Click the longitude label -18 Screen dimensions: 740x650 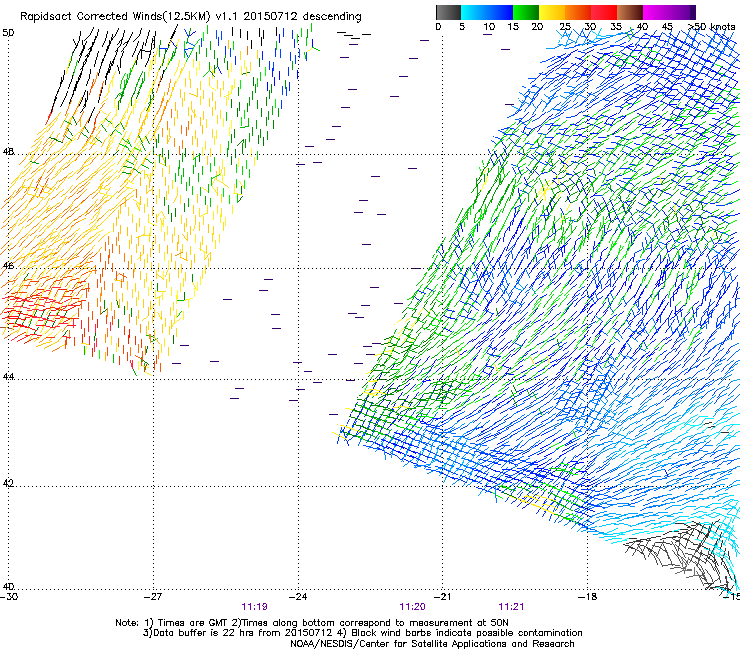pos(587,597)
